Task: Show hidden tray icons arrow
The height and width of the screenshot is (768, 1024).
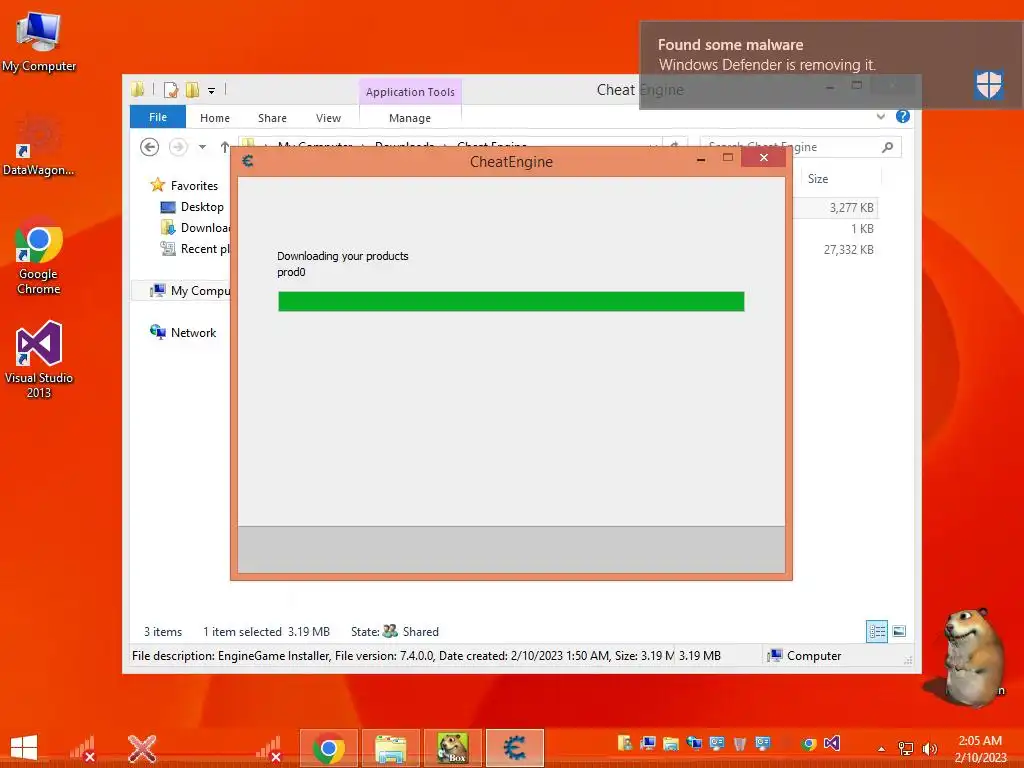Action: [882, 749]
